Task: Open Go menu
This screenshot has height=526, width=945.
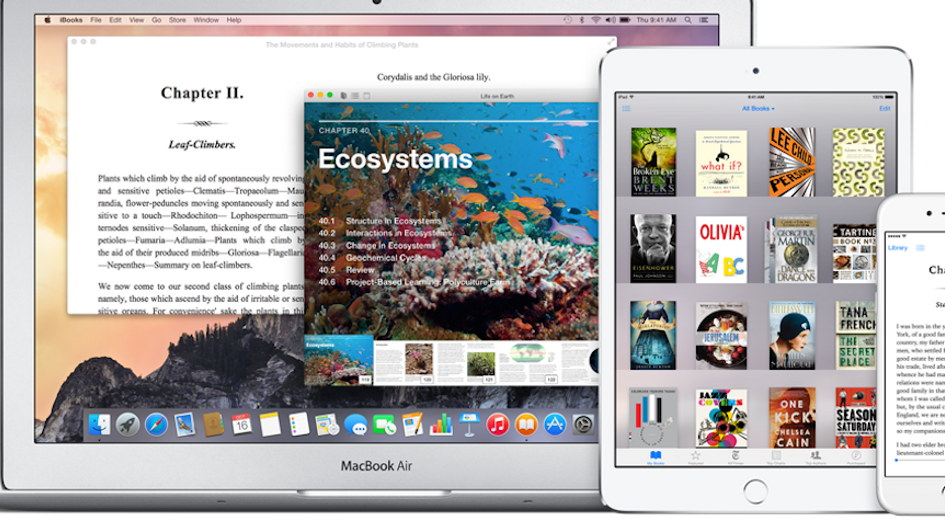Action: click(x=157, y=20)
